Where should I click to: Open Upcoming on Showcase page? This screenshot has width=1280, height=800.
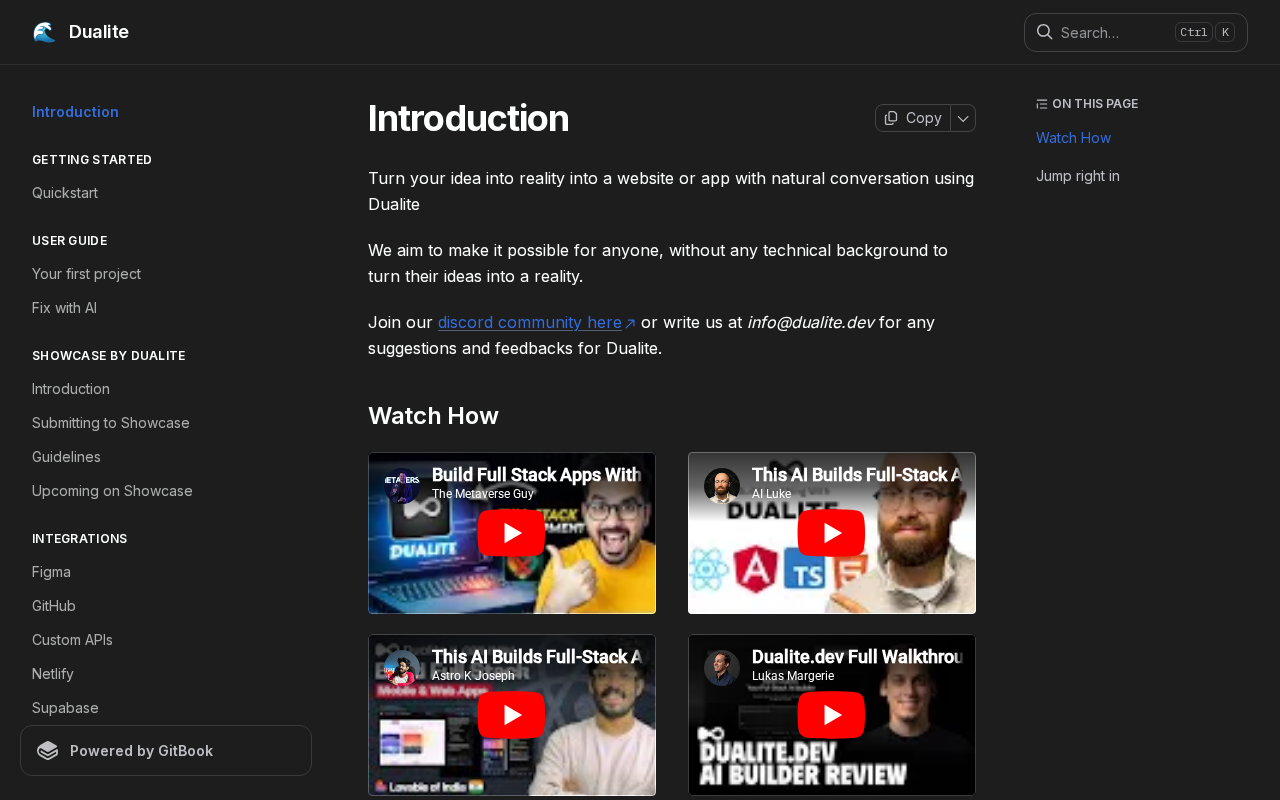(112, 491)
